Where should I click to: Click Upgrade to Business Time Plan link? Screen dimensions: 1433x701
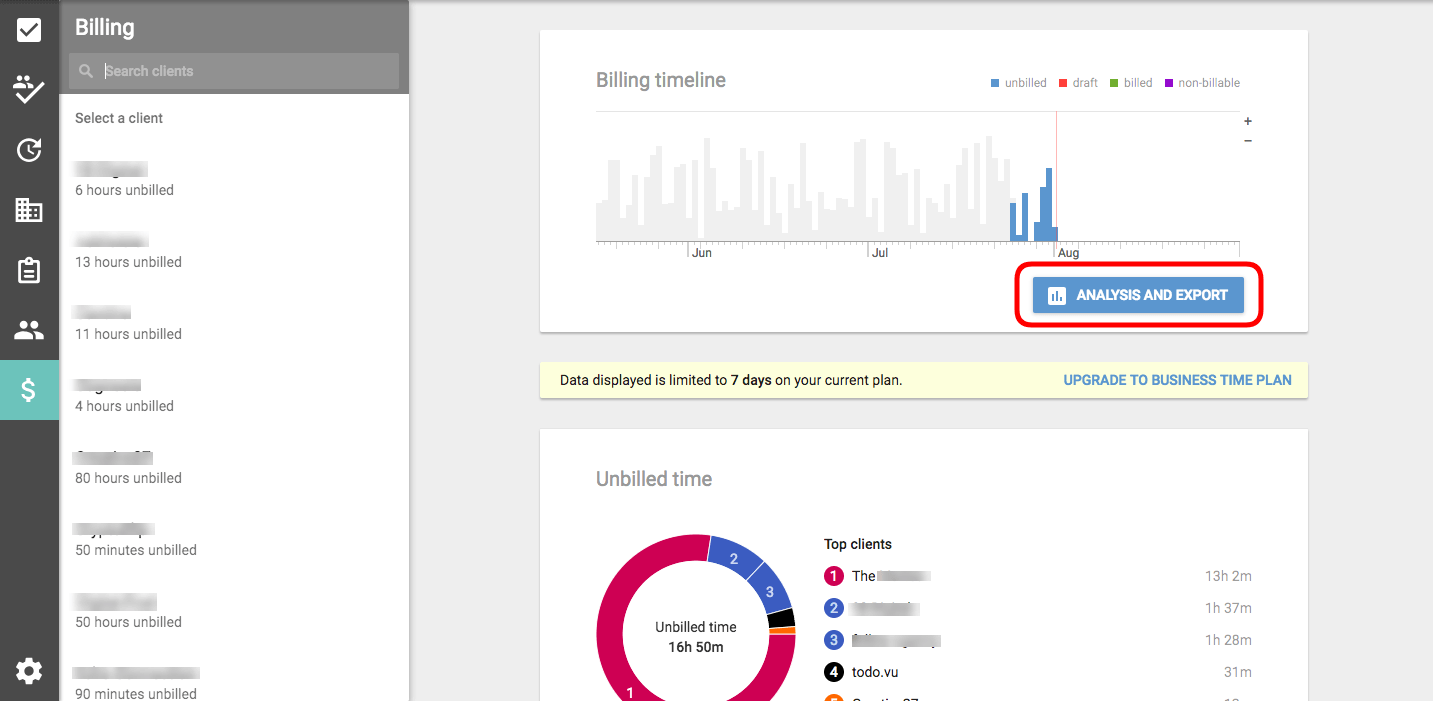1177,380
